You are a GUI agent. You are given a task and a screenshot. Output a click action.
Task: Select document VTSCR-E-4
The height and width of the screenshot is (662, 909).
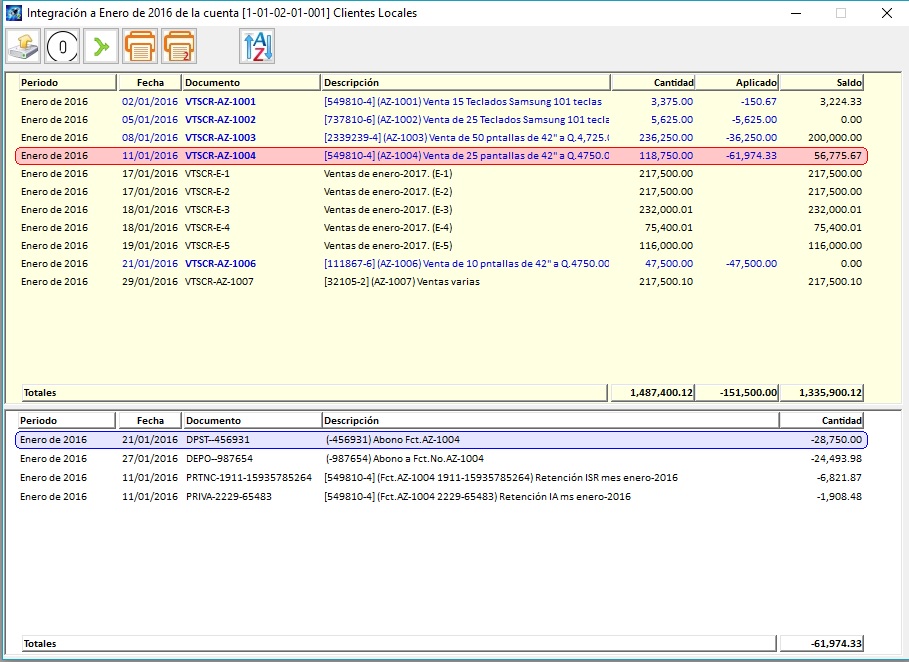pos(207,227)
